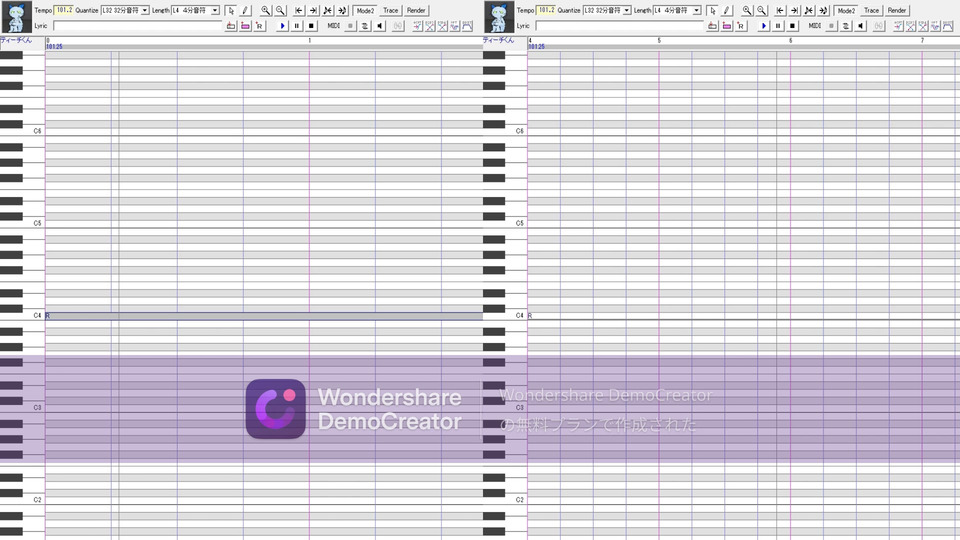
Task: Insert a rest with left window R icon
Action: tap(260, 26)
